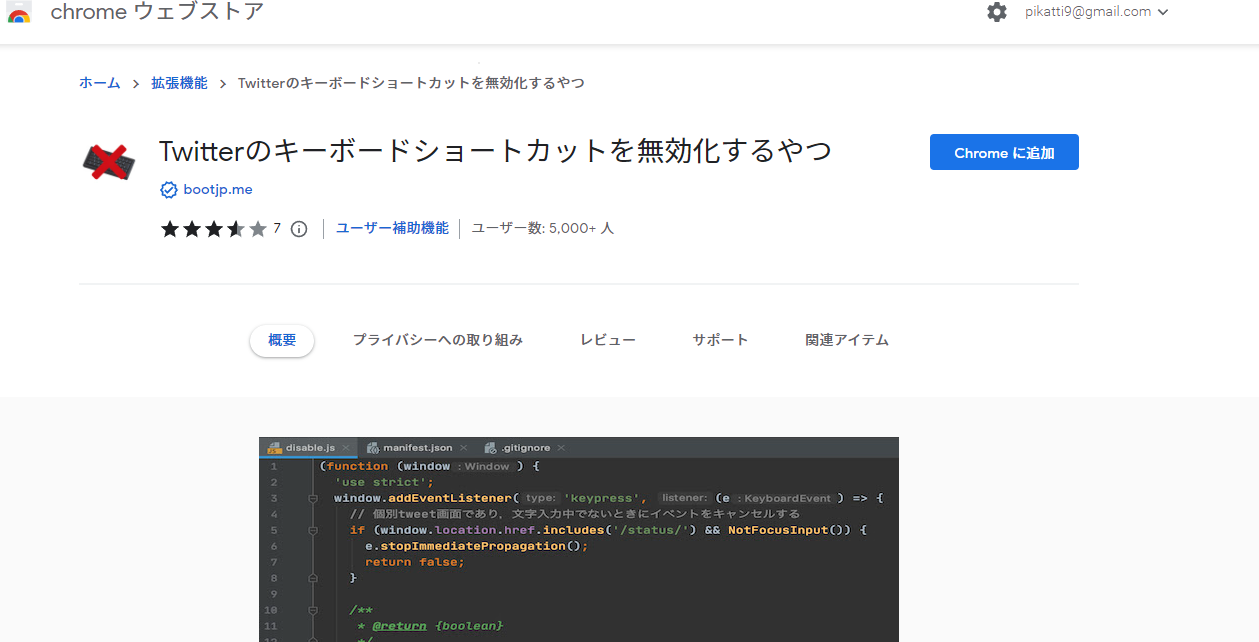Click the rating count number 7
The image size is (1259, 642).
click(277, 228)
